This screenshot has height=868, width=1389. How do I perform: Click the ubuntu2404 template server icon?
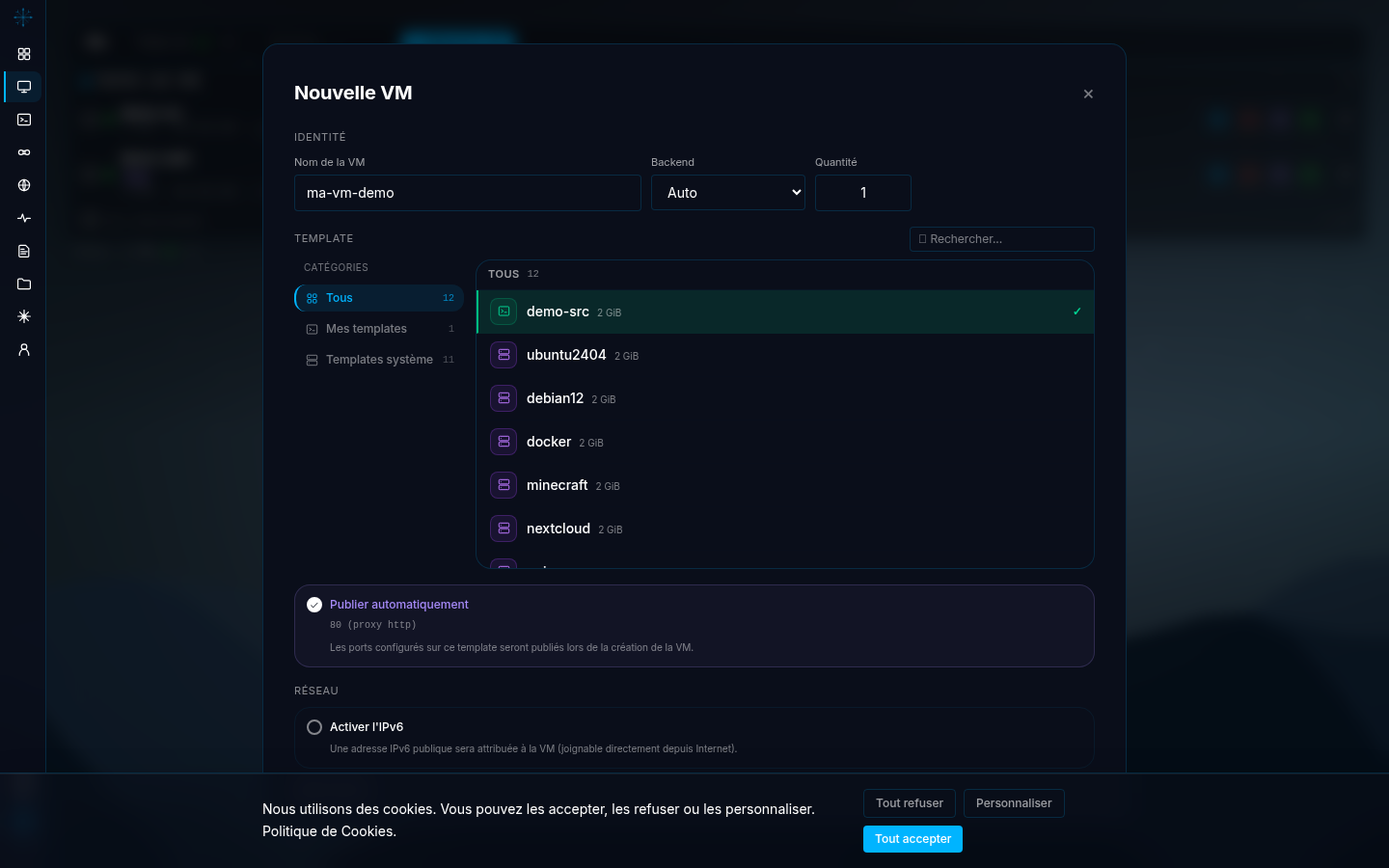pos(504,355)
